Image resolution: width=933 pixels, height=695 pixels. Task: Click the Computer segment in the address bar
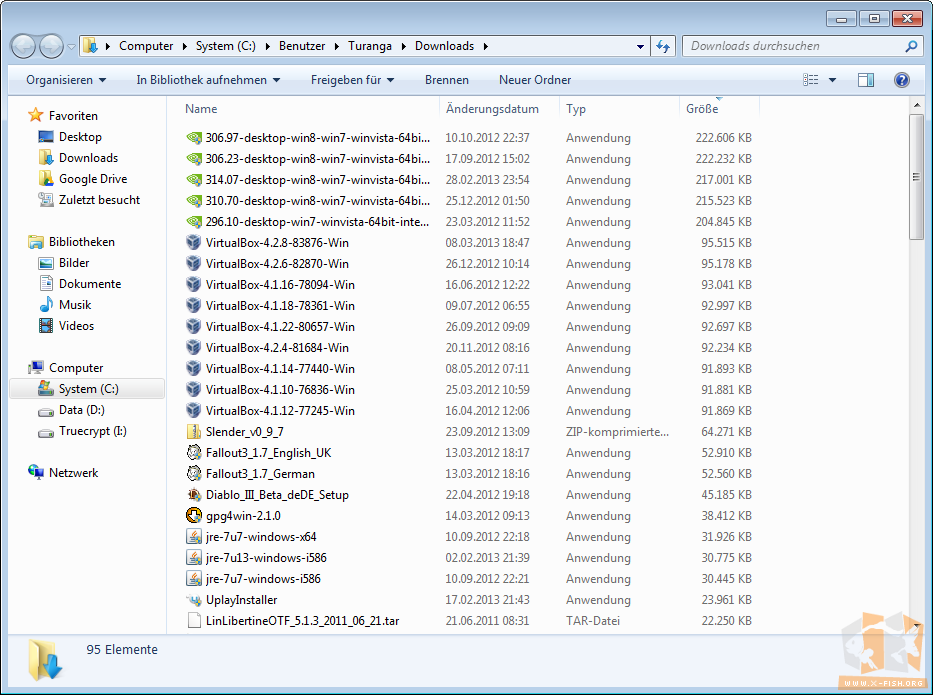coord(146,46)
